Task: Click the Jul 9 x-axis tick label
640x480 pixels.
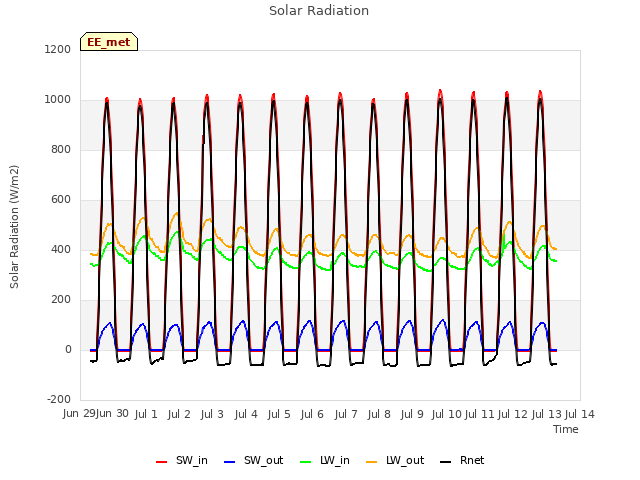Action: coord(412,414)
